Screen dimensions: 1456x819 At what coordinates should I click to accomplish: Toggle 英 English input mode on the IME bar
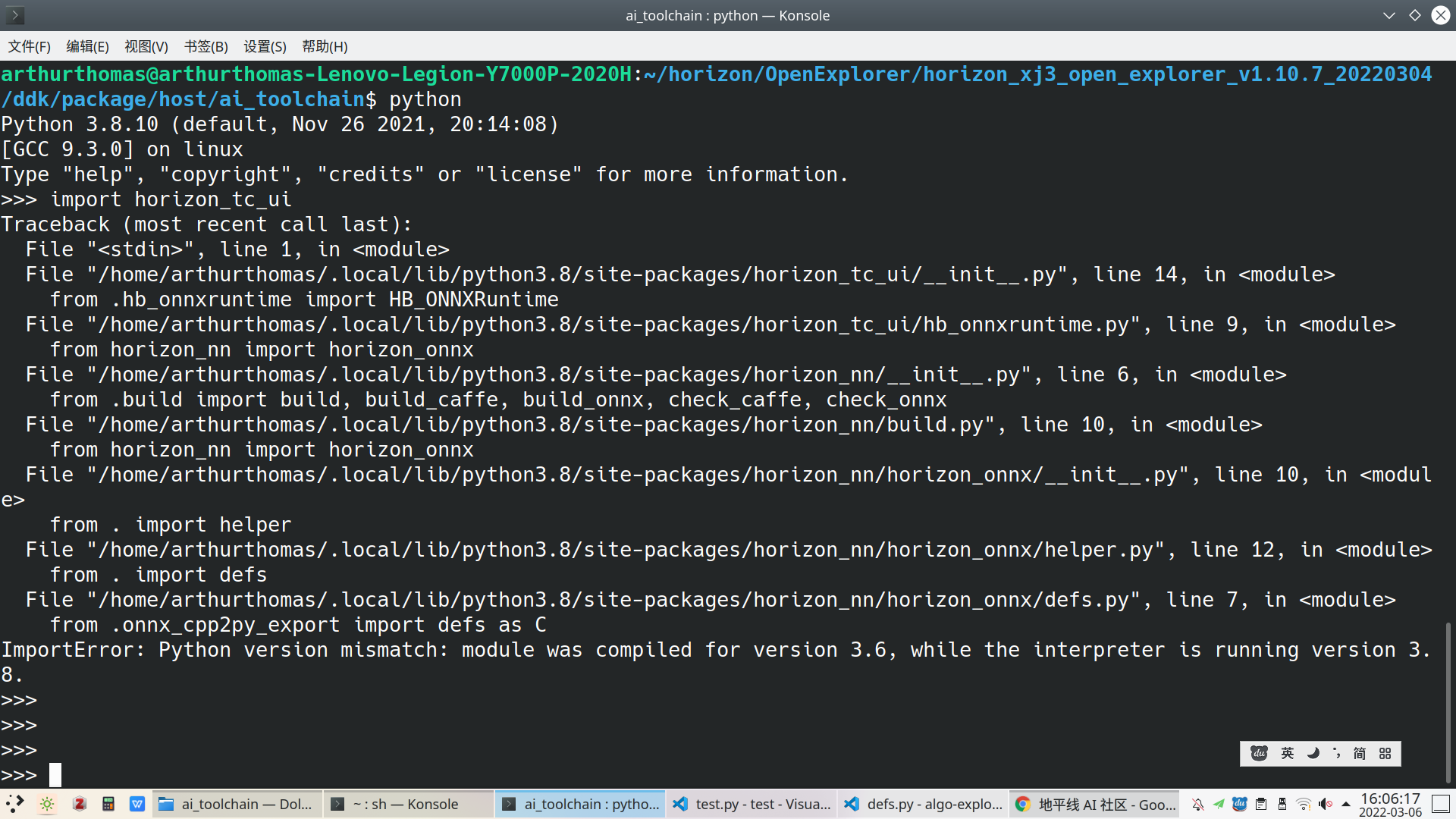1287,753
